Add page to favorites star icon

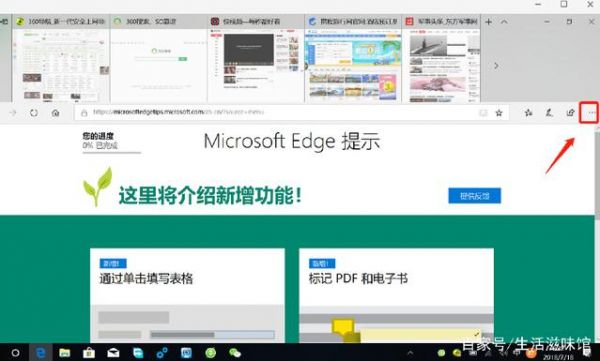click(499, 113)
